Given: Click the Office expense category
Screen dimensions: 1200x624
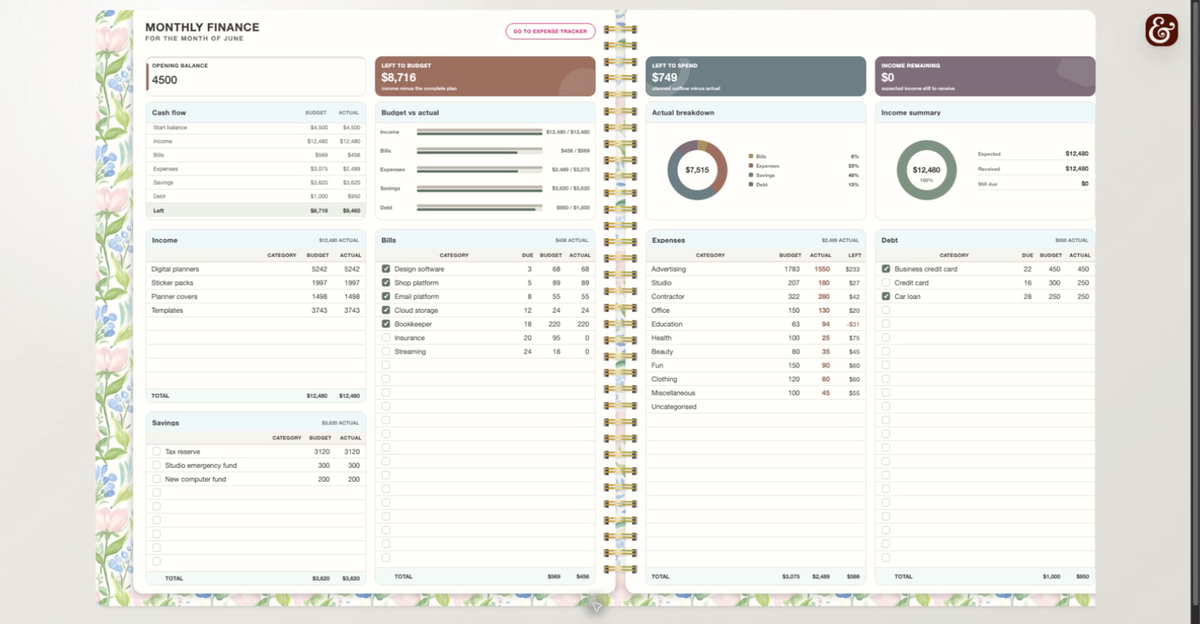Looking at the screenshot, I should (x=660, y=310).
